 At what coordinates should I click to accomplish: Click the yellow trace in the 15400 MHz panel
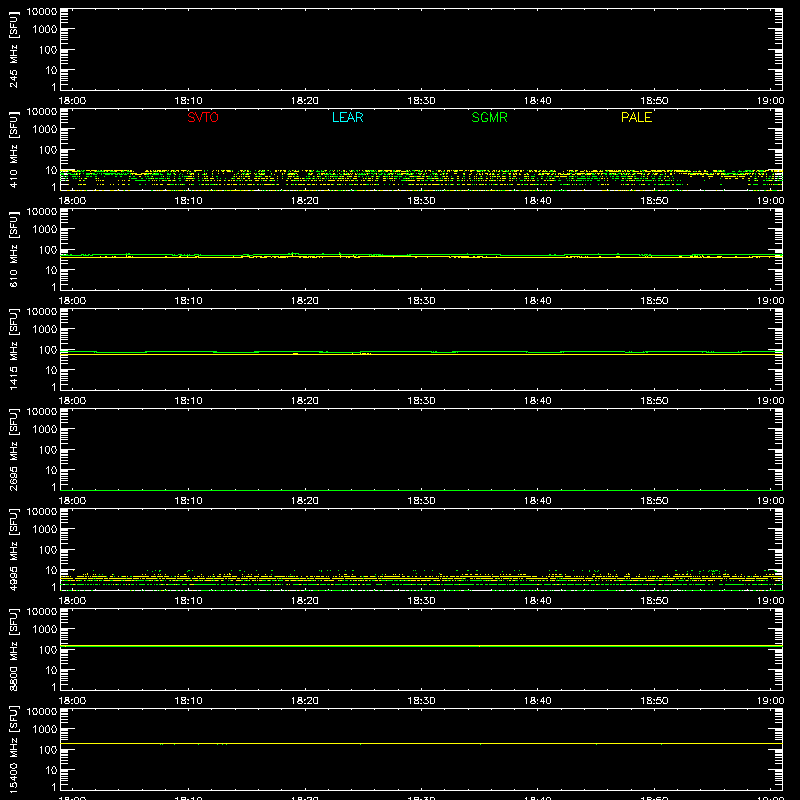421,744
